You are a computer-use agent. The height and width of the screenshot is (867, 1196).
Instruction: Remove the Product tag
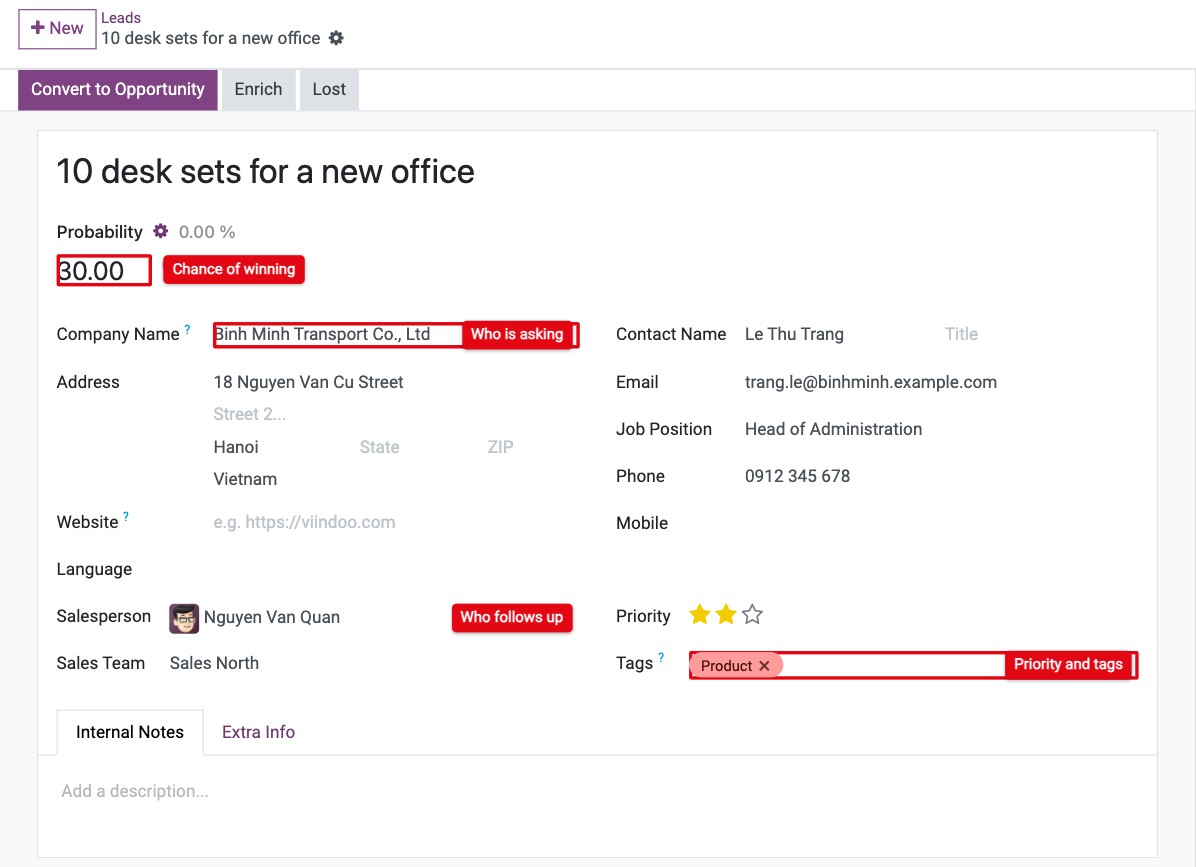click(764, 666)
